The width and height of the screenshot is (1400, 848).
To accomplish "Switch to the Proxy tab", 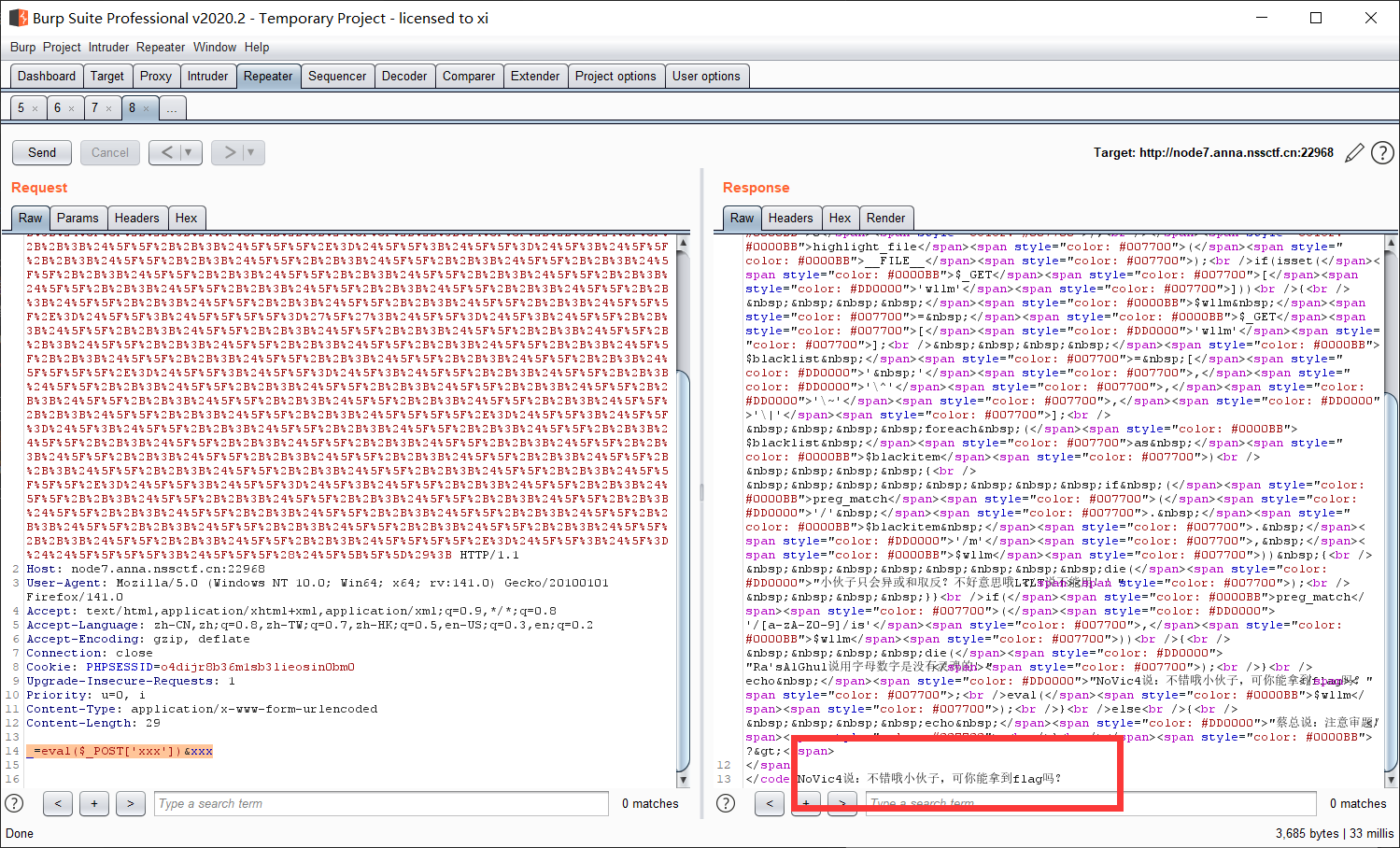I will pyautogui.click(x=156, y=77).
